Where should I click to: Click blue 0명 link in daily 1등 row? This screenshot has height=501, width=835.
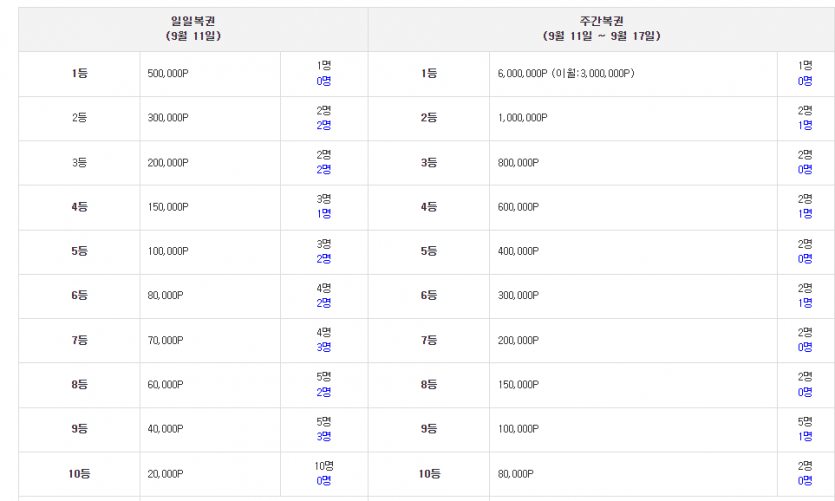pyautogui.click(x=324, y=81)
